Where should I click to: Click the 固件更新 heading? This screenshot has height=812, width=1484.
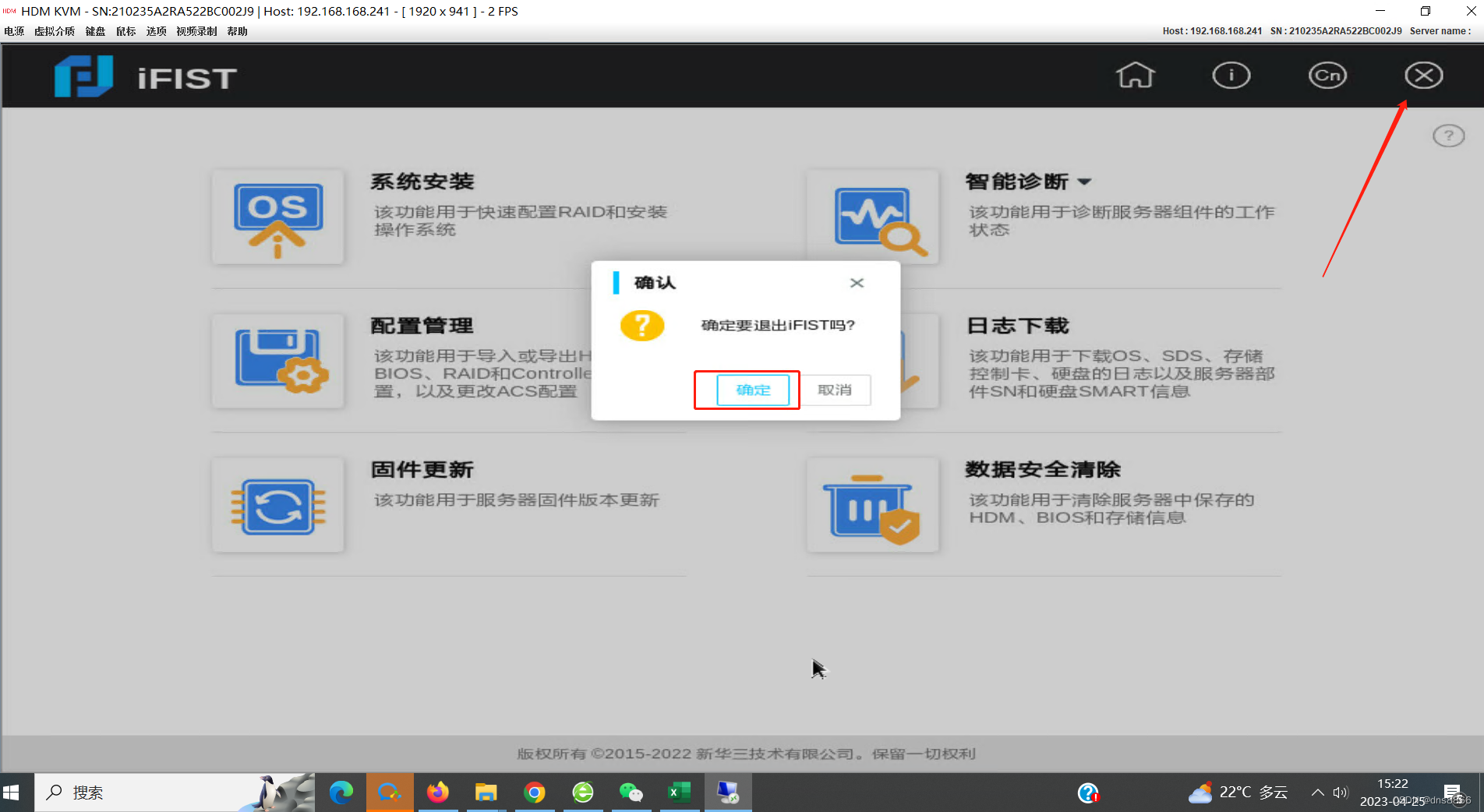pos(422,470)
